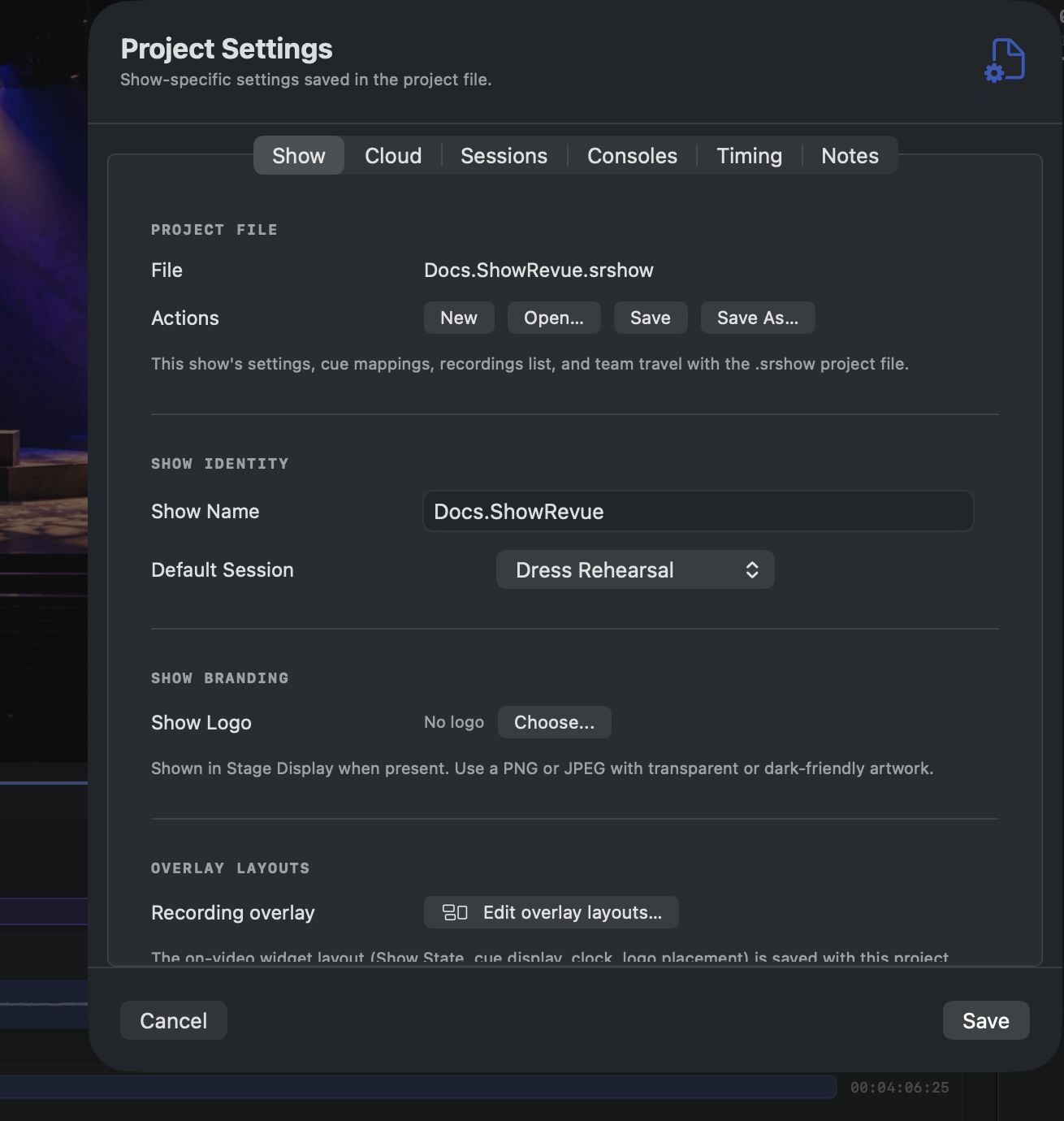
Task: Click the Project Settings title
Action: click(227, 49)
